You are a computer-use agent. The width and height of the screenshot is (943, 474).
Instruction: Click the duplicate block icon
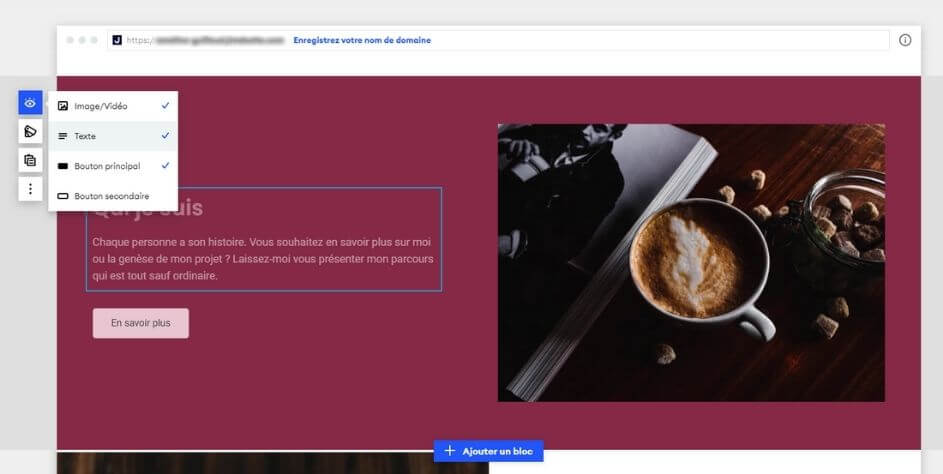(30, 160)
